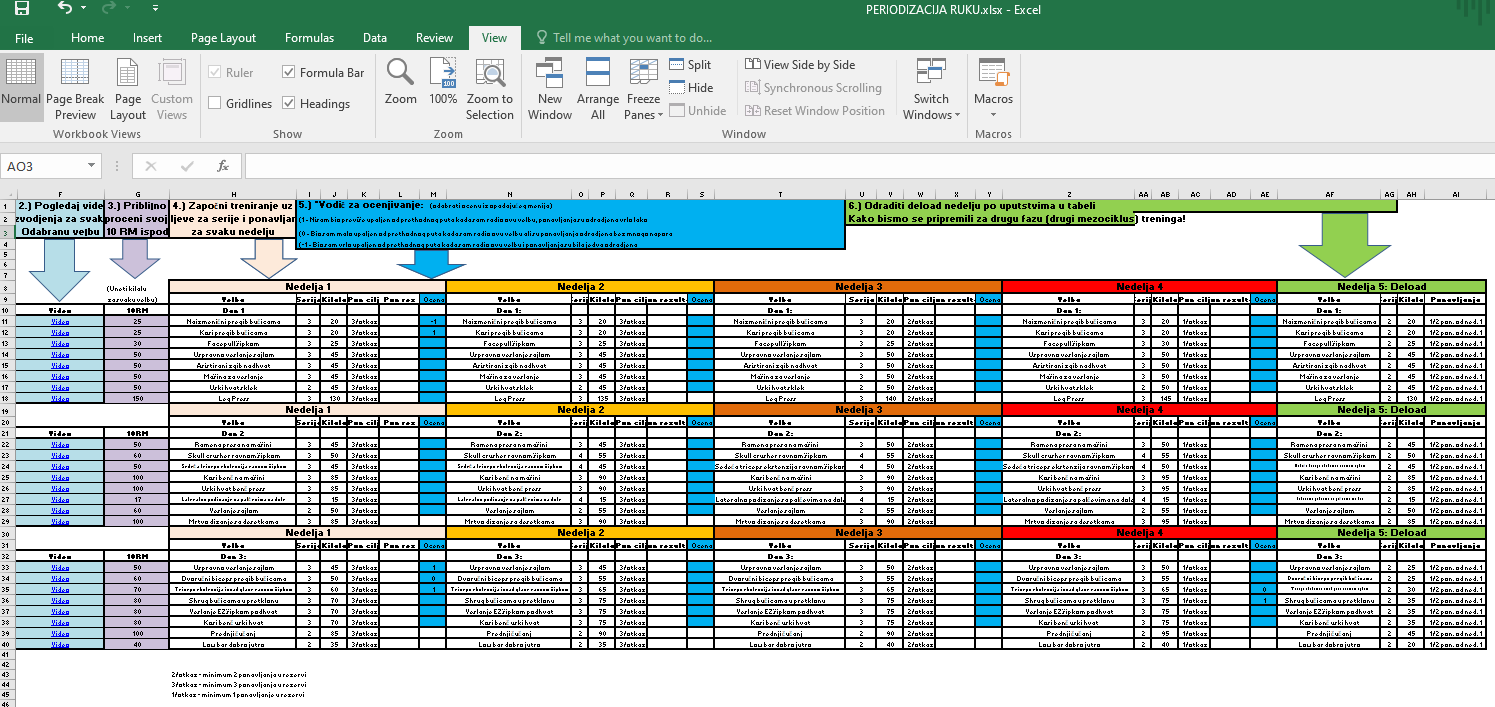Click Synchronous Scrolling

[814, 88]
